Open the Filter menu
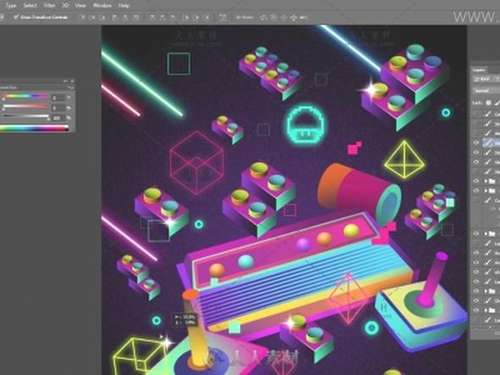This screenshot has width=500, height=375. coord(49,6)
